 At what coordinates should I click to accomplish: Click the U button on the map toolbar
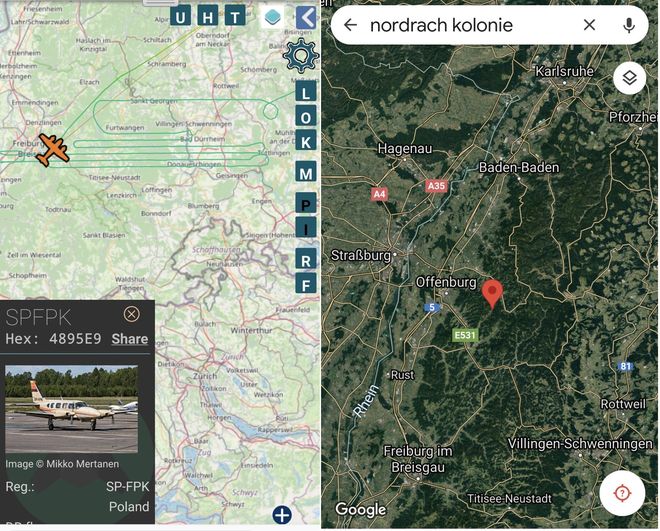(180, 17)
